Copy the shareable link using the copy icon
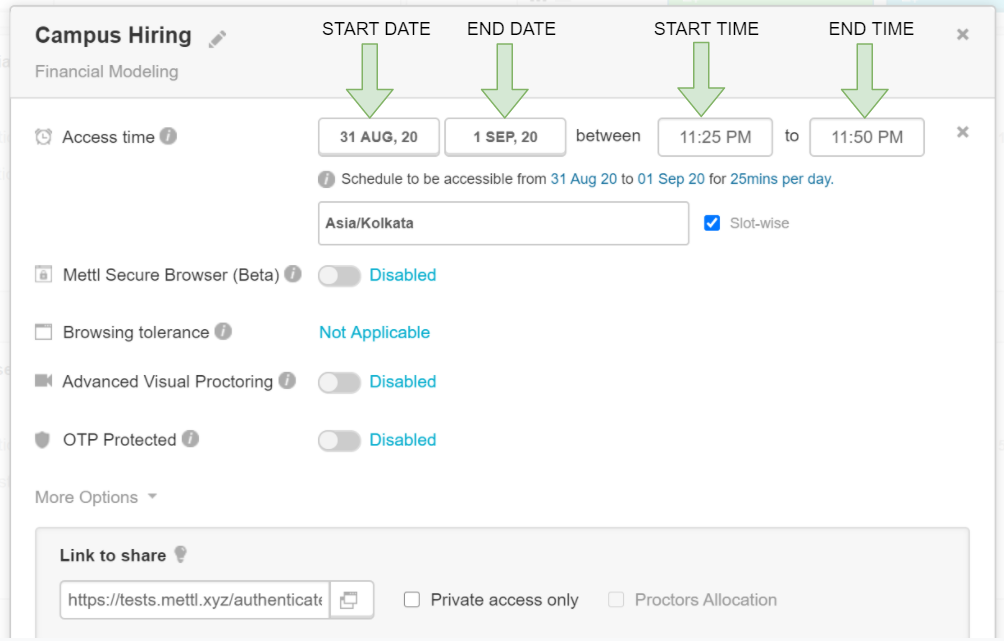 [352, 599]
